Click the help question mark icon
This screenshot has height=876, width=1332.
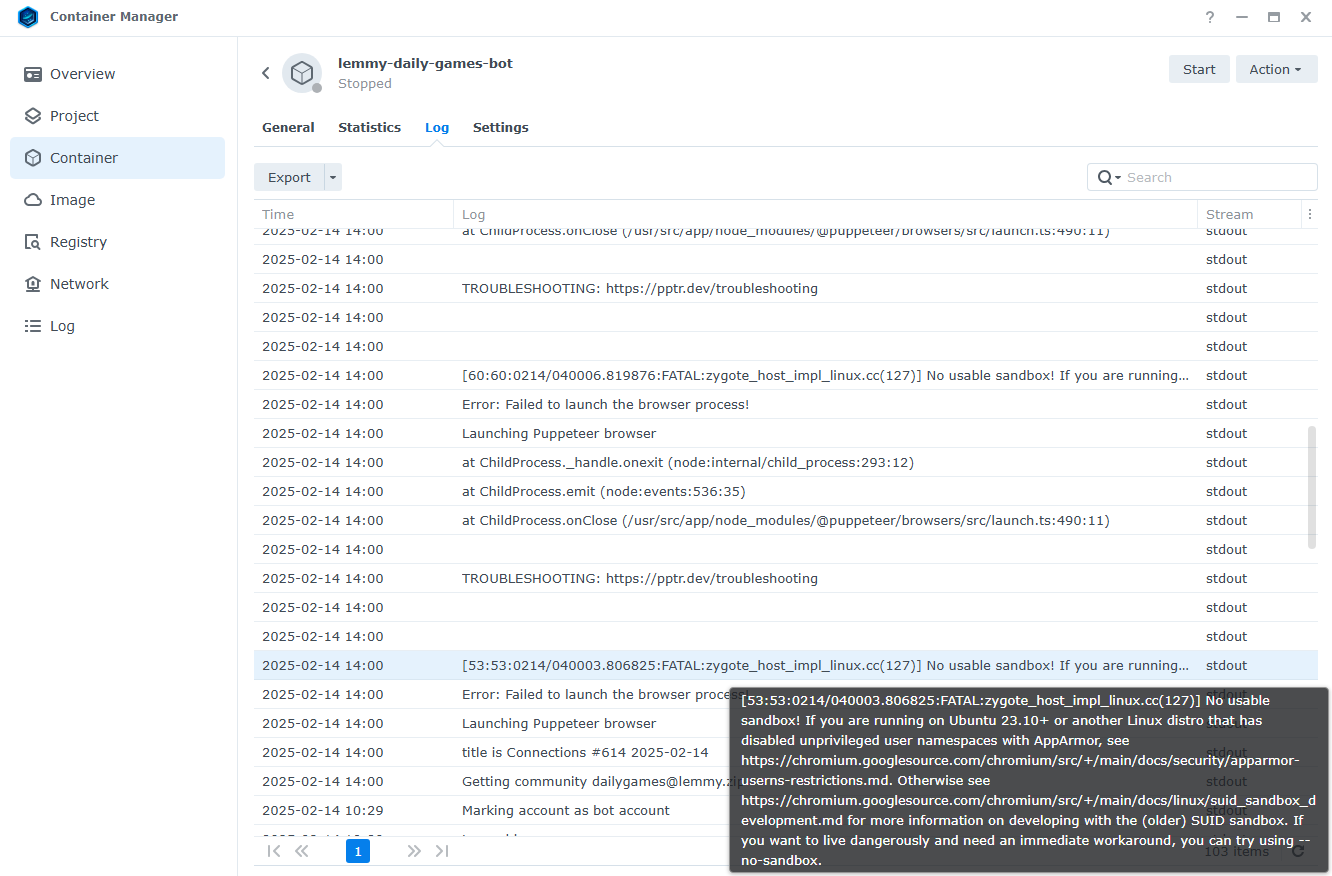1209,17
